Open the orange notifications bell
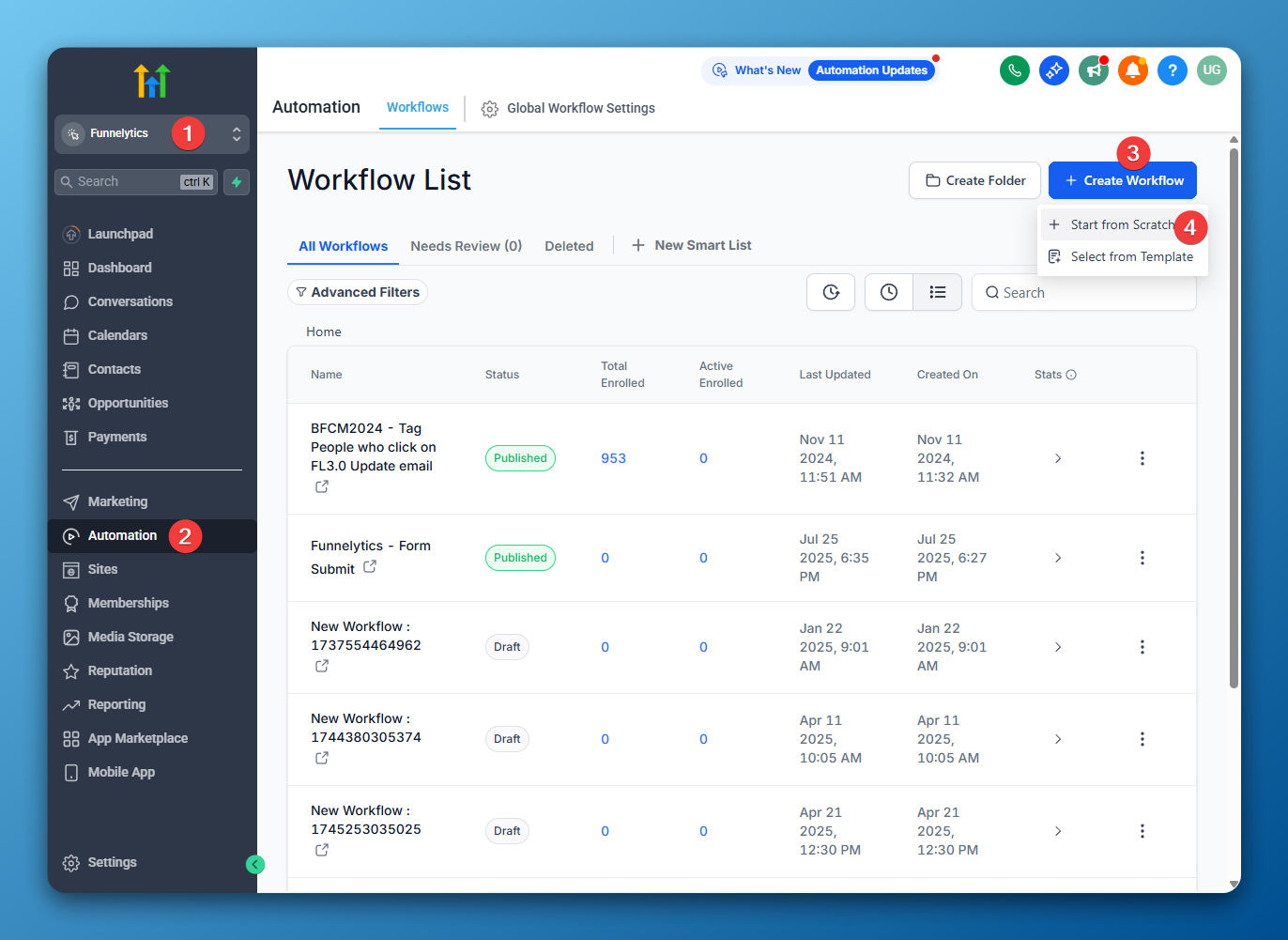Screen dimensions: 1288x940 click(1132, 70)
